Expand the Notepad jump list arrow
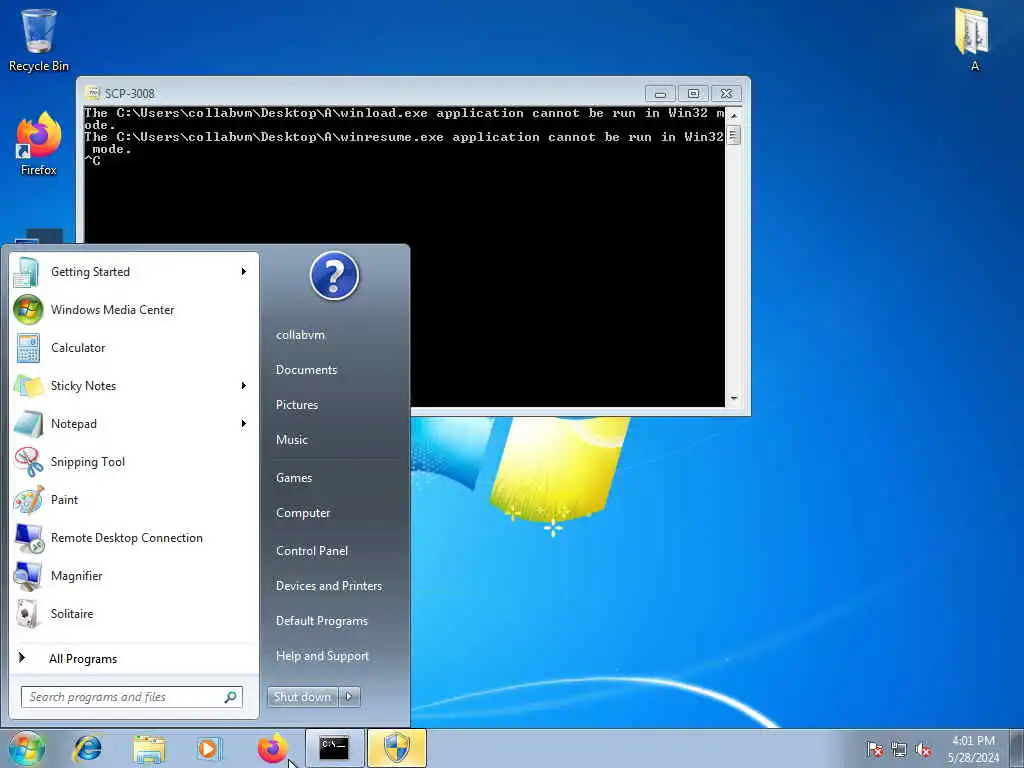The image size is (1024, 768). 244,423
